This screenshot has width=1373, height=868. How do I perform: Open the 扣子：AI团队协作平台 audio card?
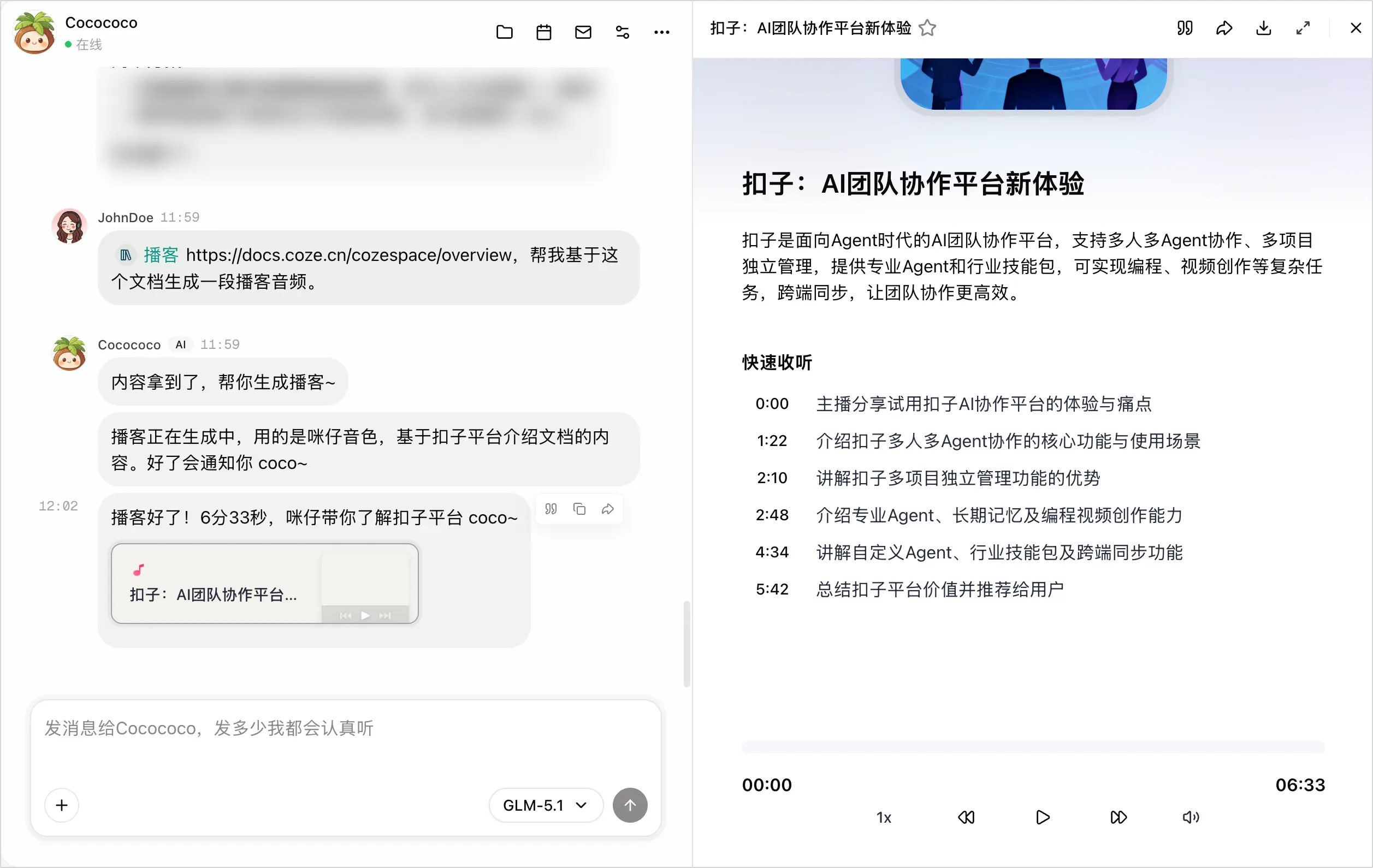point(264,583)
